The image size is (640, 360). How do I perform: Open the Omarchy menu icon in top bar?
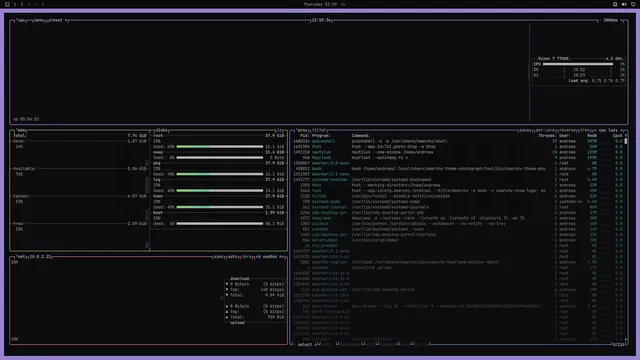pyautogui.click(x=7, y=4)
